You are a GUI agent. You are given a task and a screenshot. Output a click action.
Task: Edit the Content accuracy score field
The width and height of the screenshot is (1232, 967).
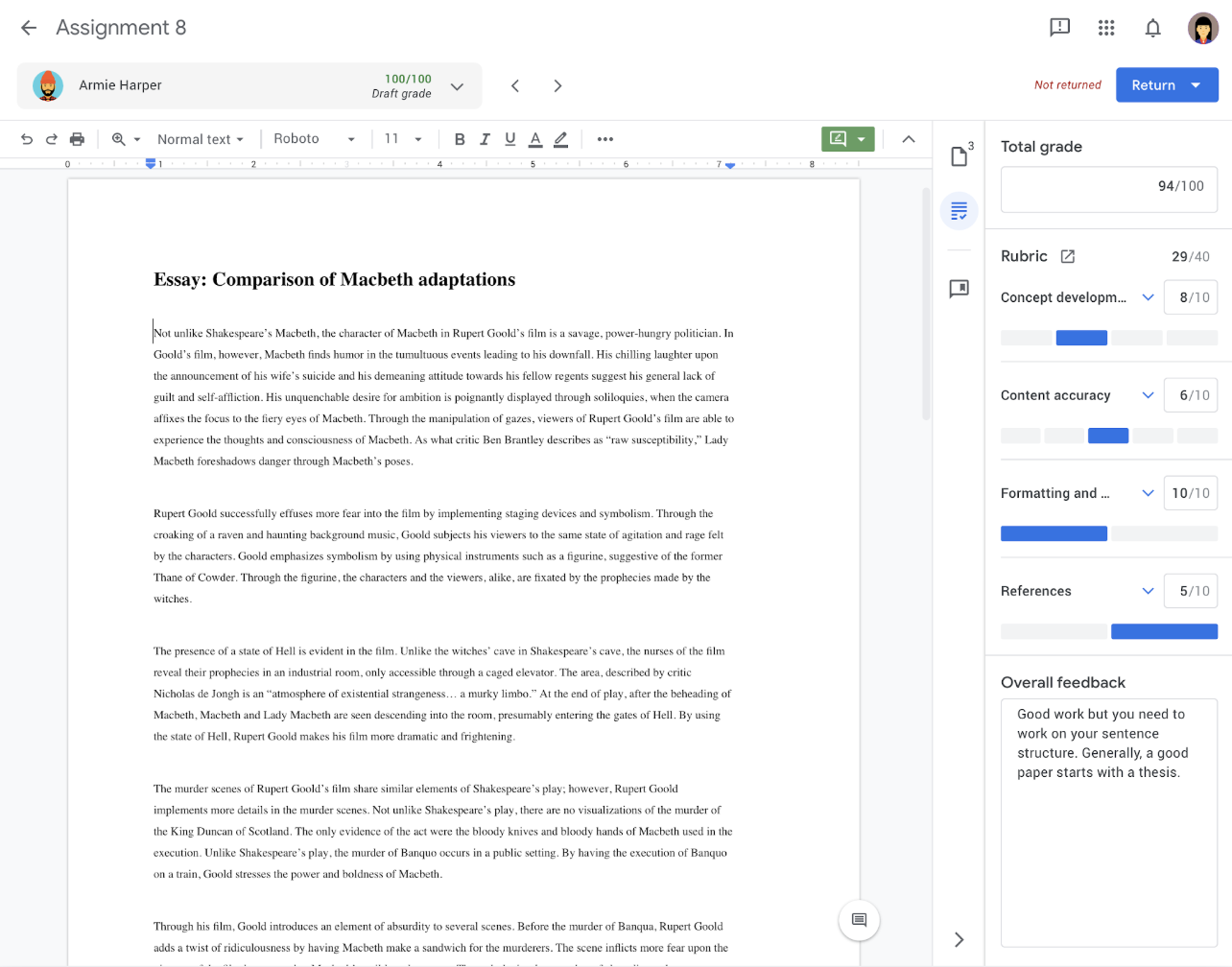(1191, 395)
